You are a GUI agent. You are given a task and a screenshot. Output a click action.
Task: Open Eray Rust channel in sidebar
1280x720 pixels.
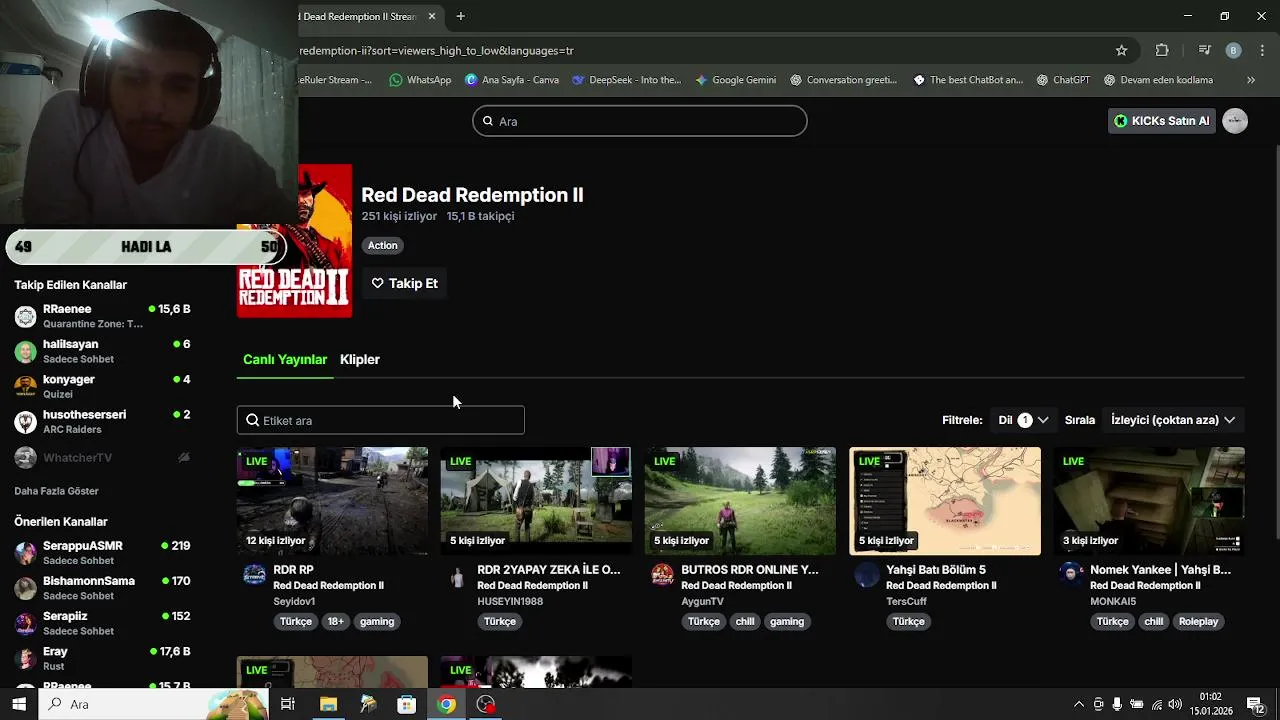(102, 658)
